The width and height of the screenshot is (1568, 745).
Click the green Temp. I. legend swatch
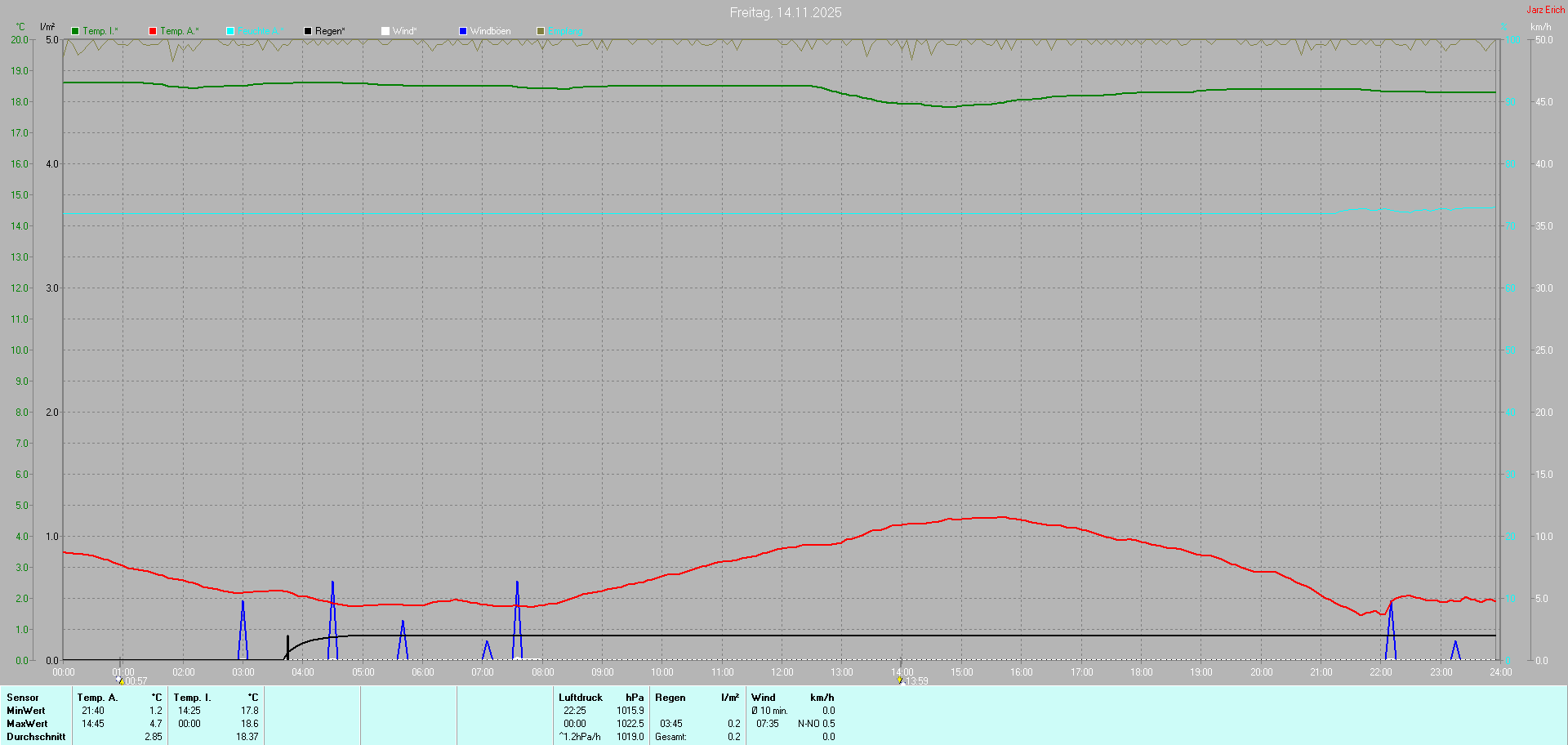(75, 31)
